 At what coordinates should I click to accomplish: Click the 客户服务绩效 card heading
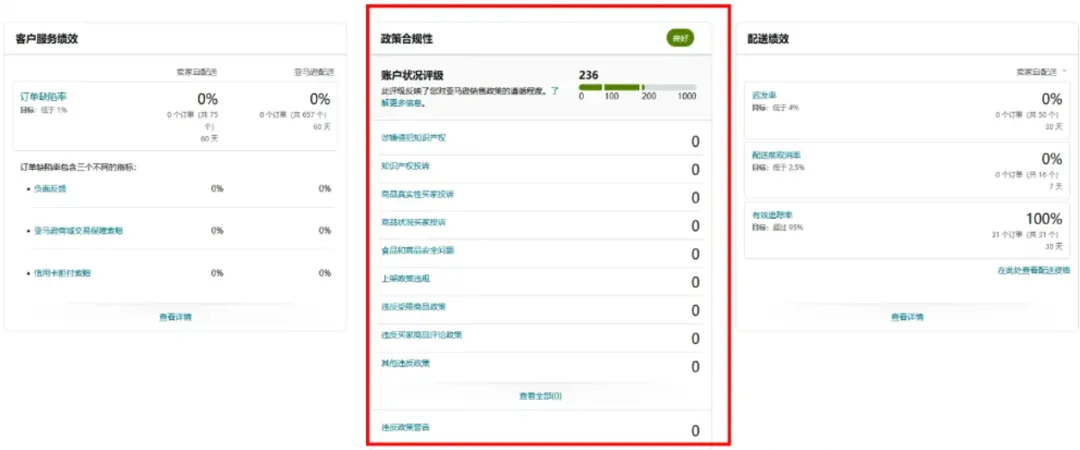point(47,39)
